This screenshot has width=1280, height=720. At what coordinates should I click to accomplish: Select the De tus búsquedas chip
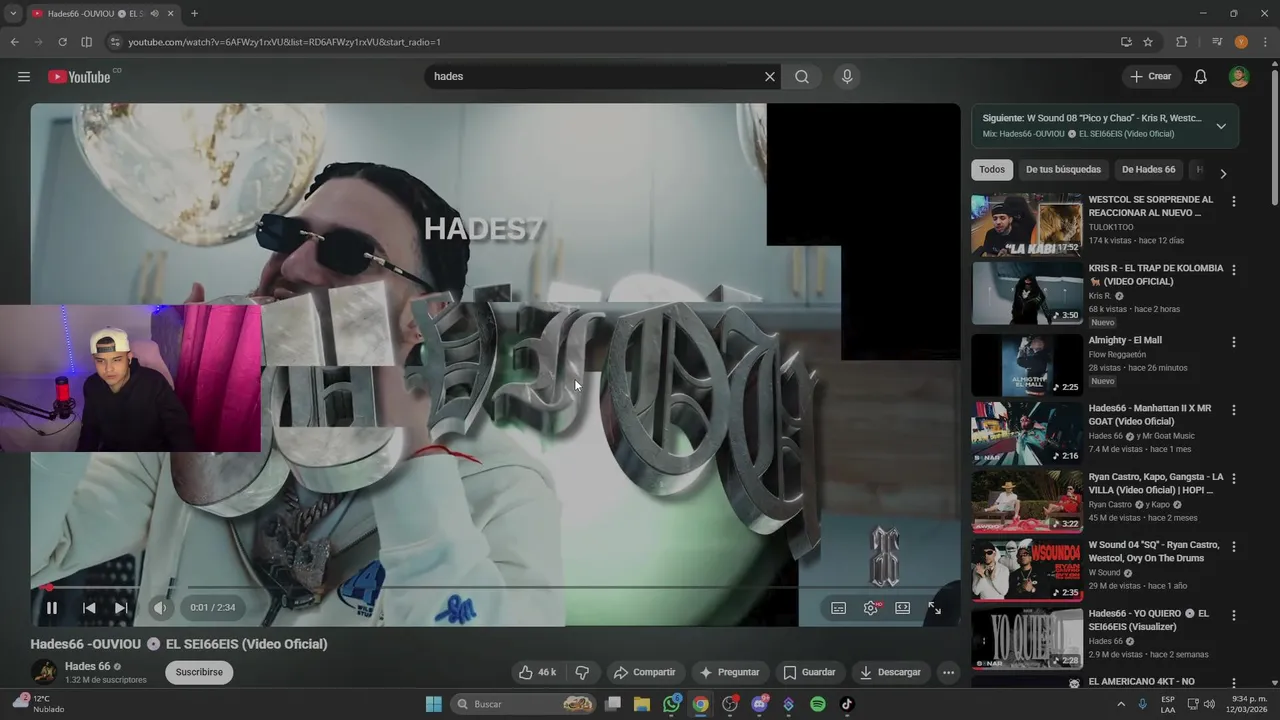coord(1063,170)
